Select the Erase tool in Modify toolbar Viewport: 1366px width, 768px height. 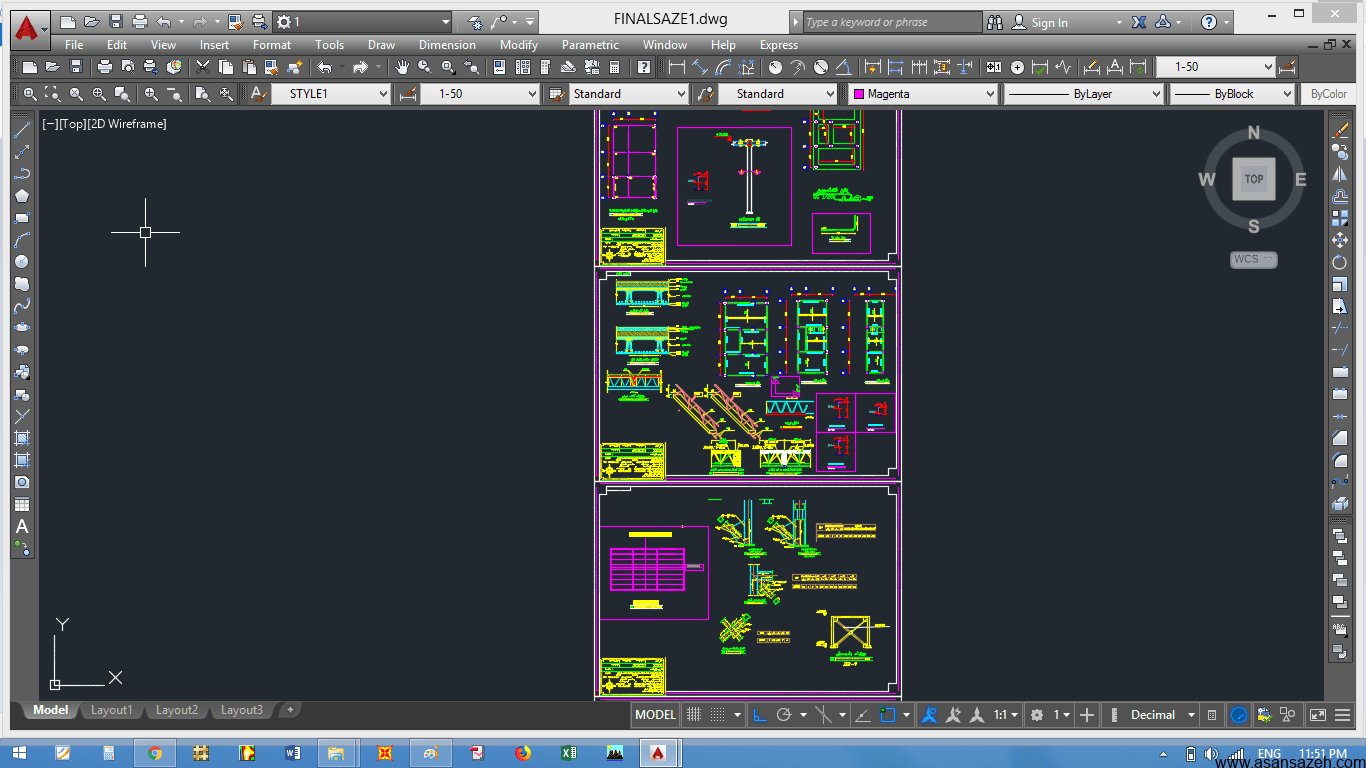(x=1340, y=130)
